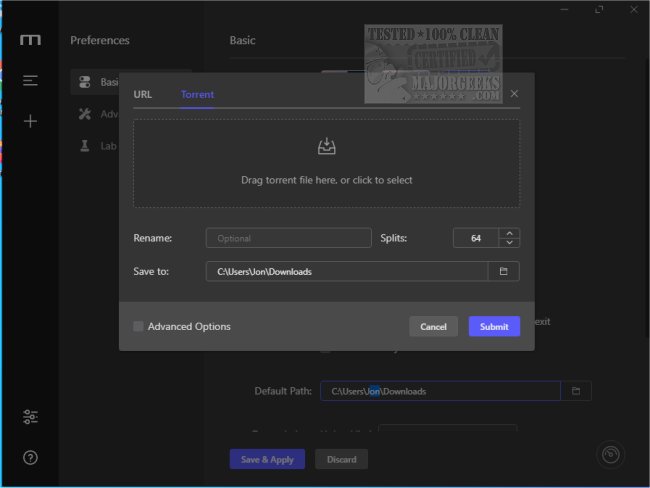Click the Save to path field

click(346, 271)
